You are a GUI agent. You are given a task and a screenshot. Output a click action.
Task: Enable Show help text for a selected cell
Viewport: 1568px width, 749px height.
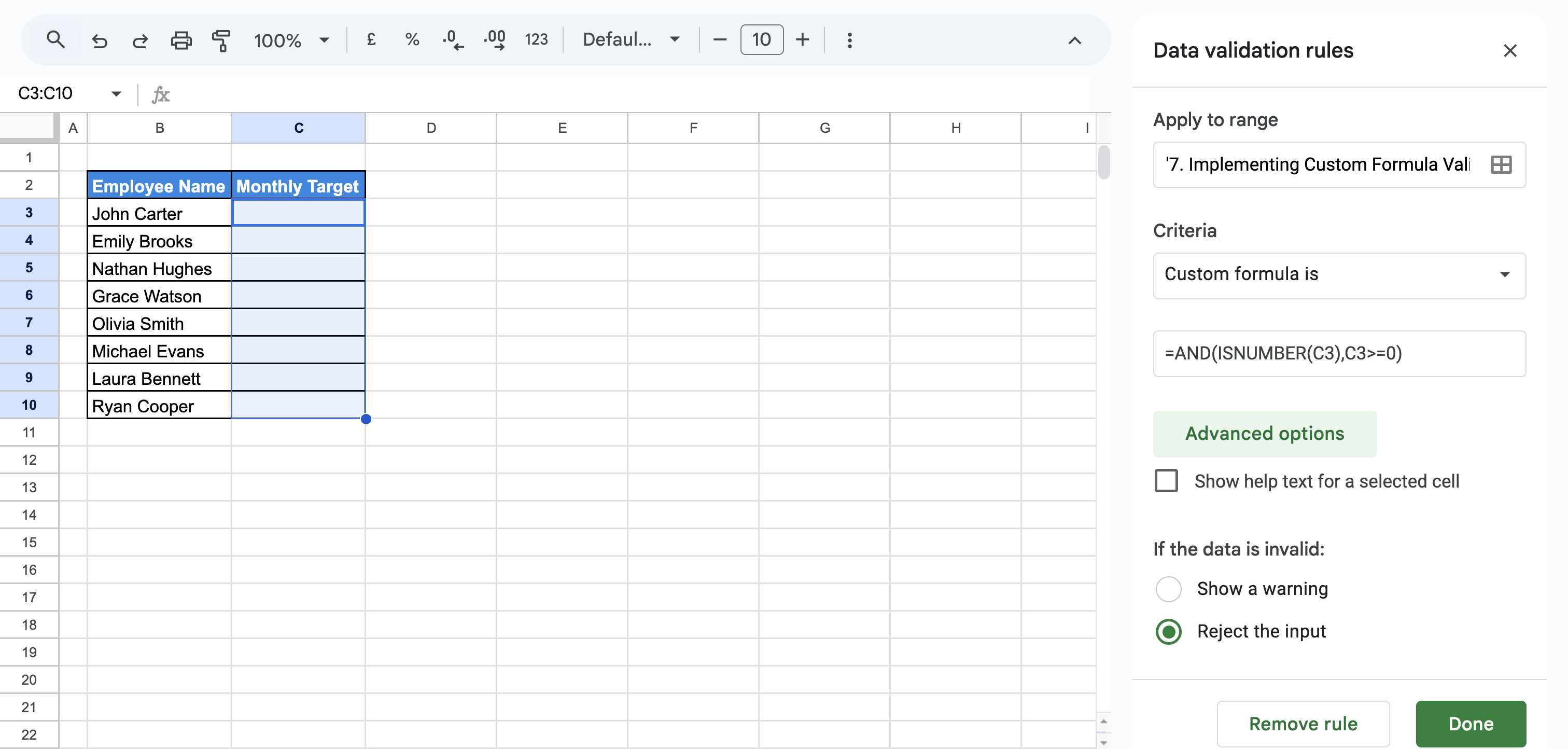coord(1166,480)
